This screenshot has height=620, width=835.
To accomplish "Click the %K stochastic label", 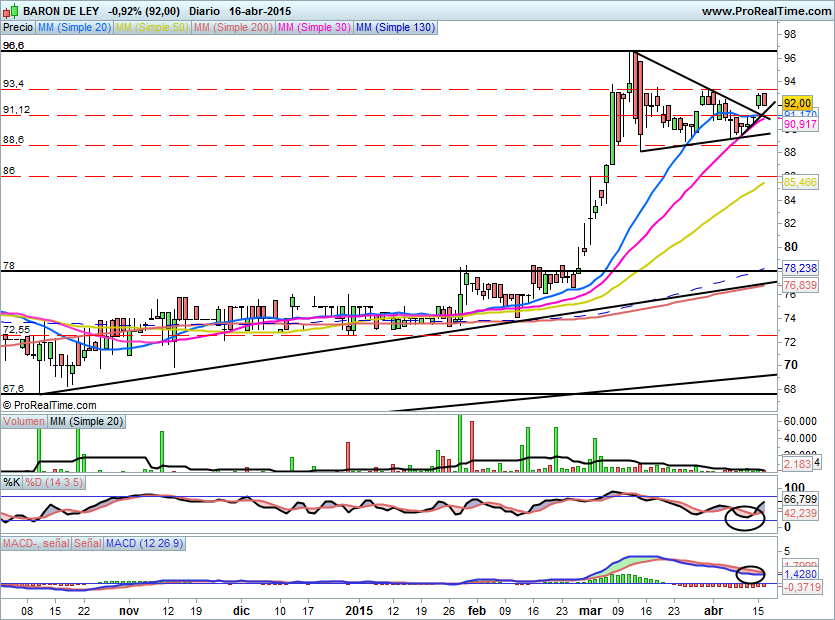I will 12,483.
